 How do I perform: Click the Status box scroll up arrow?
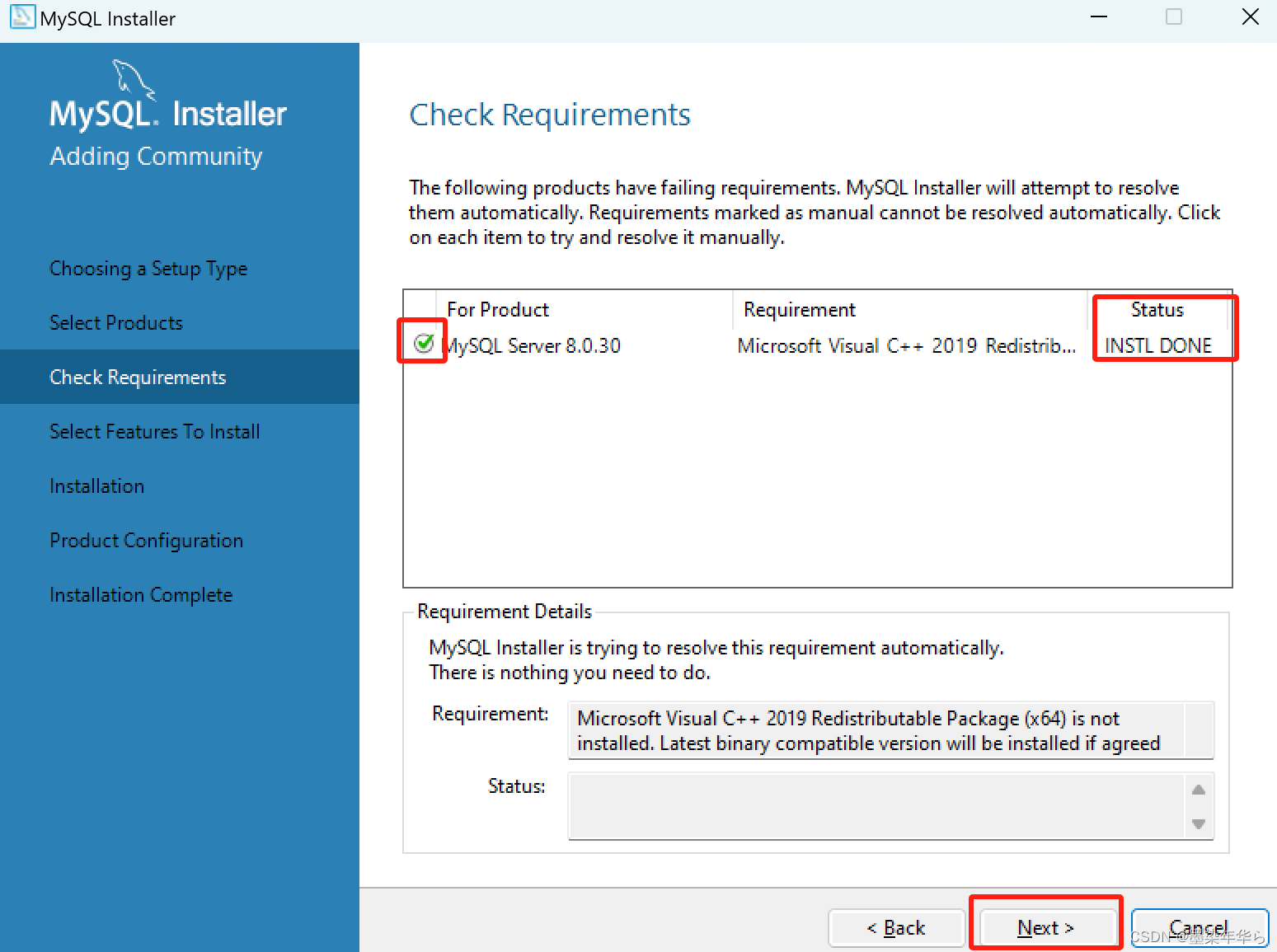click(x=1199, y=790)
